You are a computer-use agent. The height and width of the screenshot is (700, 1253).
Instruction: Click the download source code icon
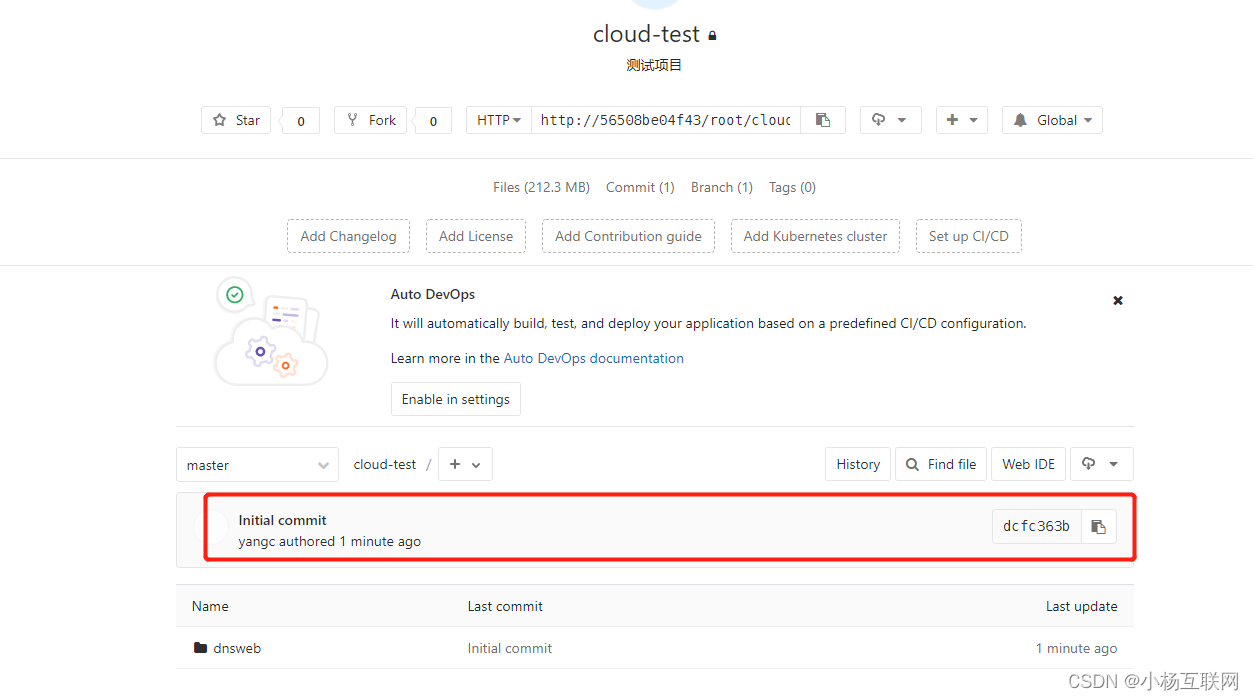(1101, 464)
